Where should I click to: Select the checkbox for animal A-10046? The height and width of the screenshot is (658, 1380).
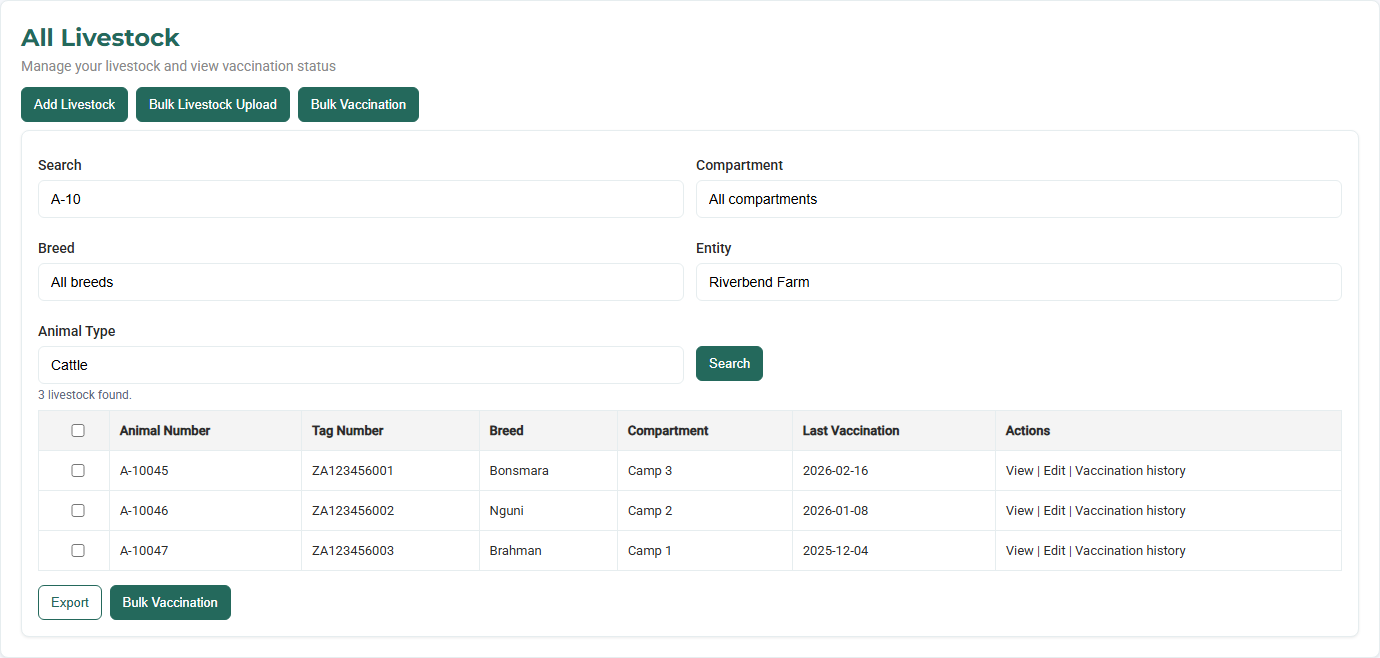(x=78, y=511)
